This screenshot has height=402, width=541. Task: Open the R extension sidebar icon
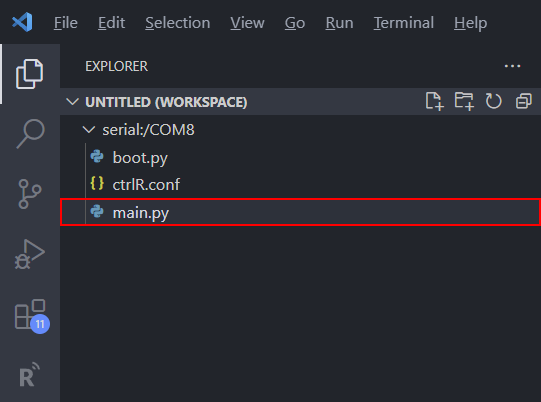29,374
